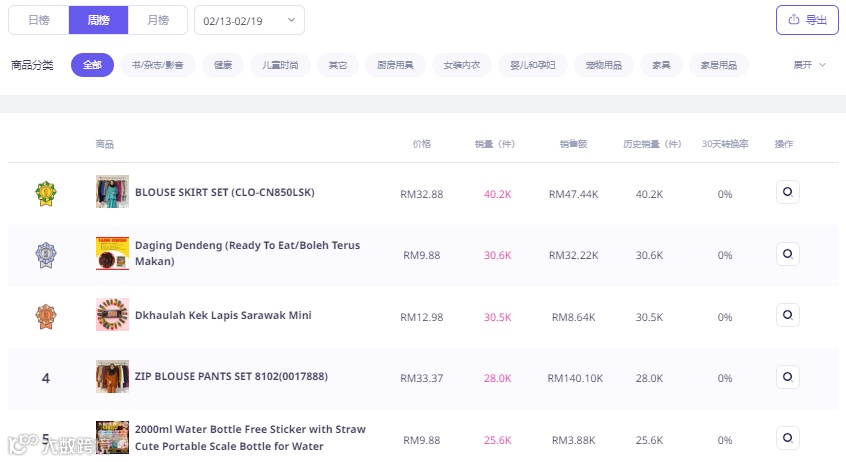Viewport: 846px width, 462px height.
Task: Click the bronze third-place medal icon
Action: pos(45,316)
